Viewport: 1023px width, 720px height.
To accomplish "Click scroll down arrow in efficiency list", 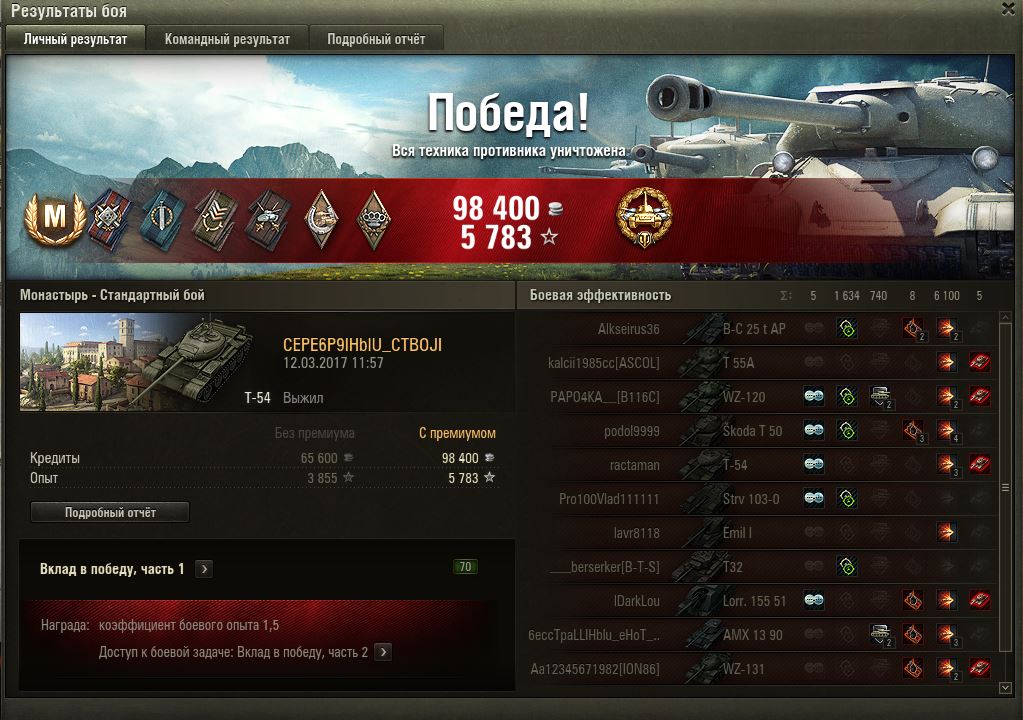I will point(1005,687).
